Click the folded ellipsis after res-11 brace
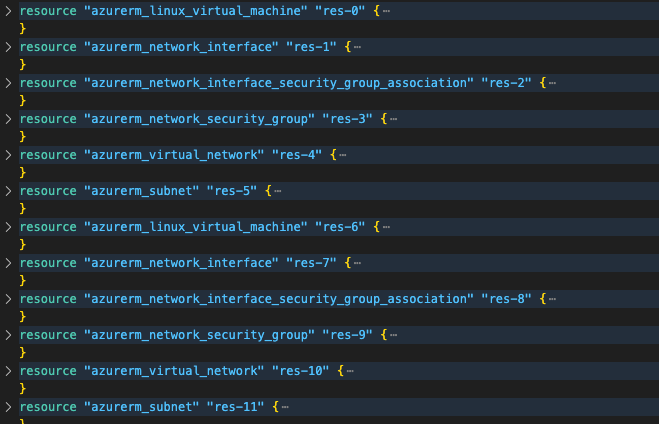This screenshot has width=659, height=424. pyautogui.click(x=285, y=408)
